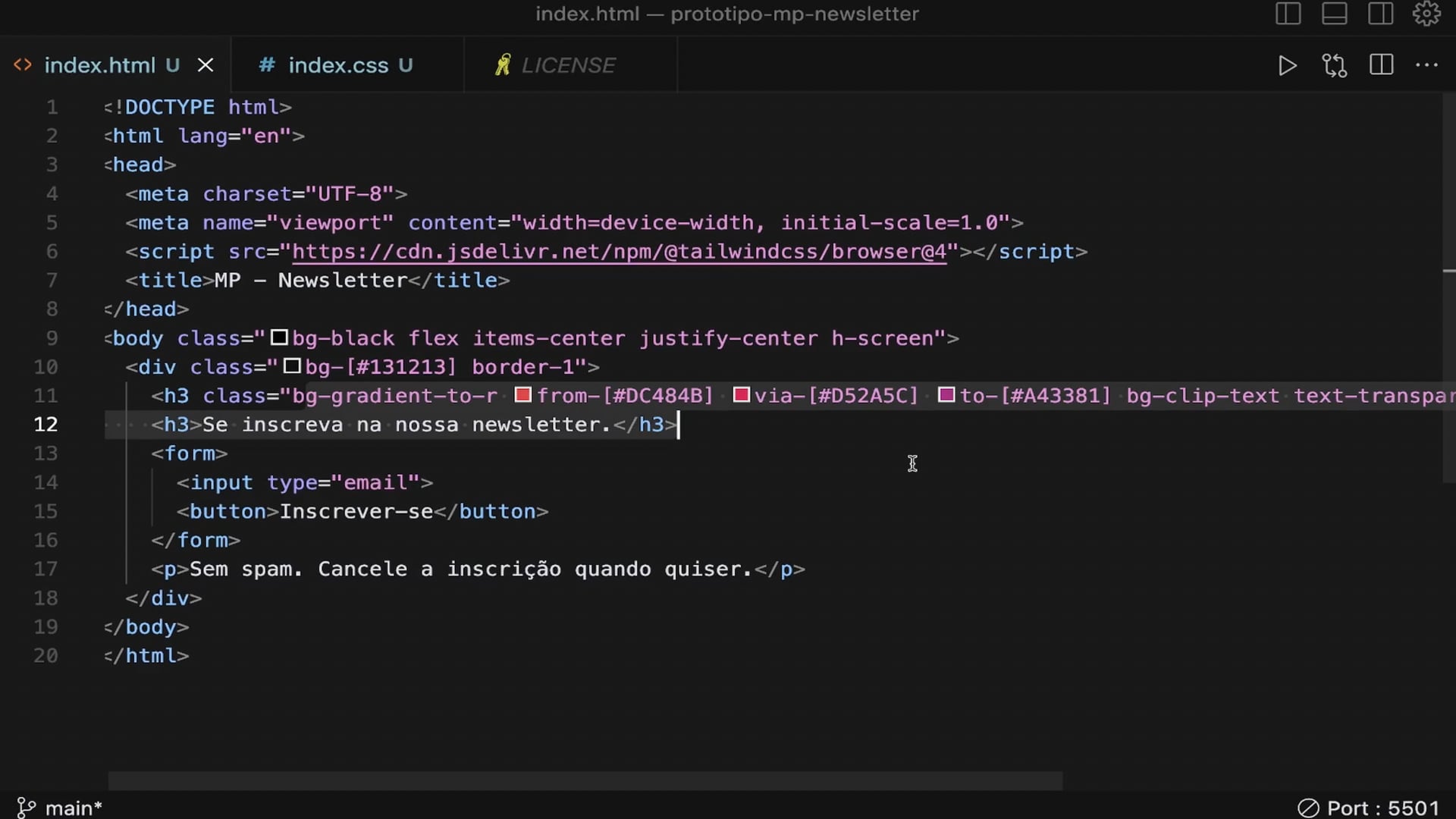Select line number 12 in the gutter
Viewport: 1456px width, 819px height.
coord(45,425)
